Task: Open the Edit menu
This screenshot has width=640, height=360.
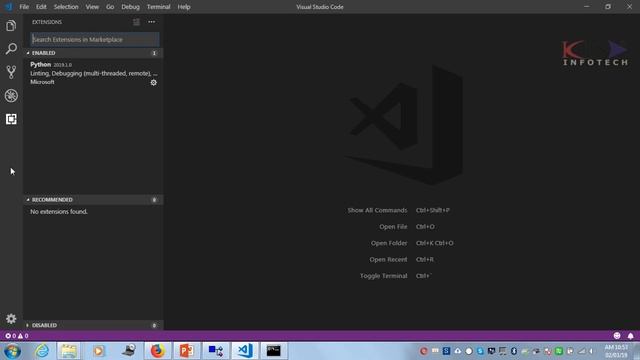Action: click(x=41, y=7)
